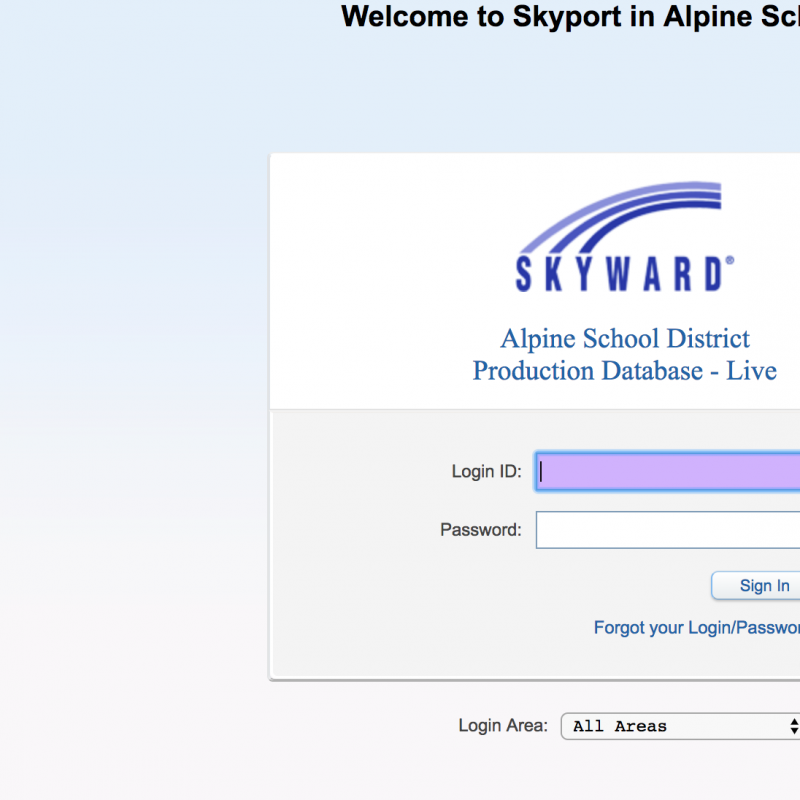800x800 pixels.
Task: Focus the Password input field
Action: [x=668, y=530]
